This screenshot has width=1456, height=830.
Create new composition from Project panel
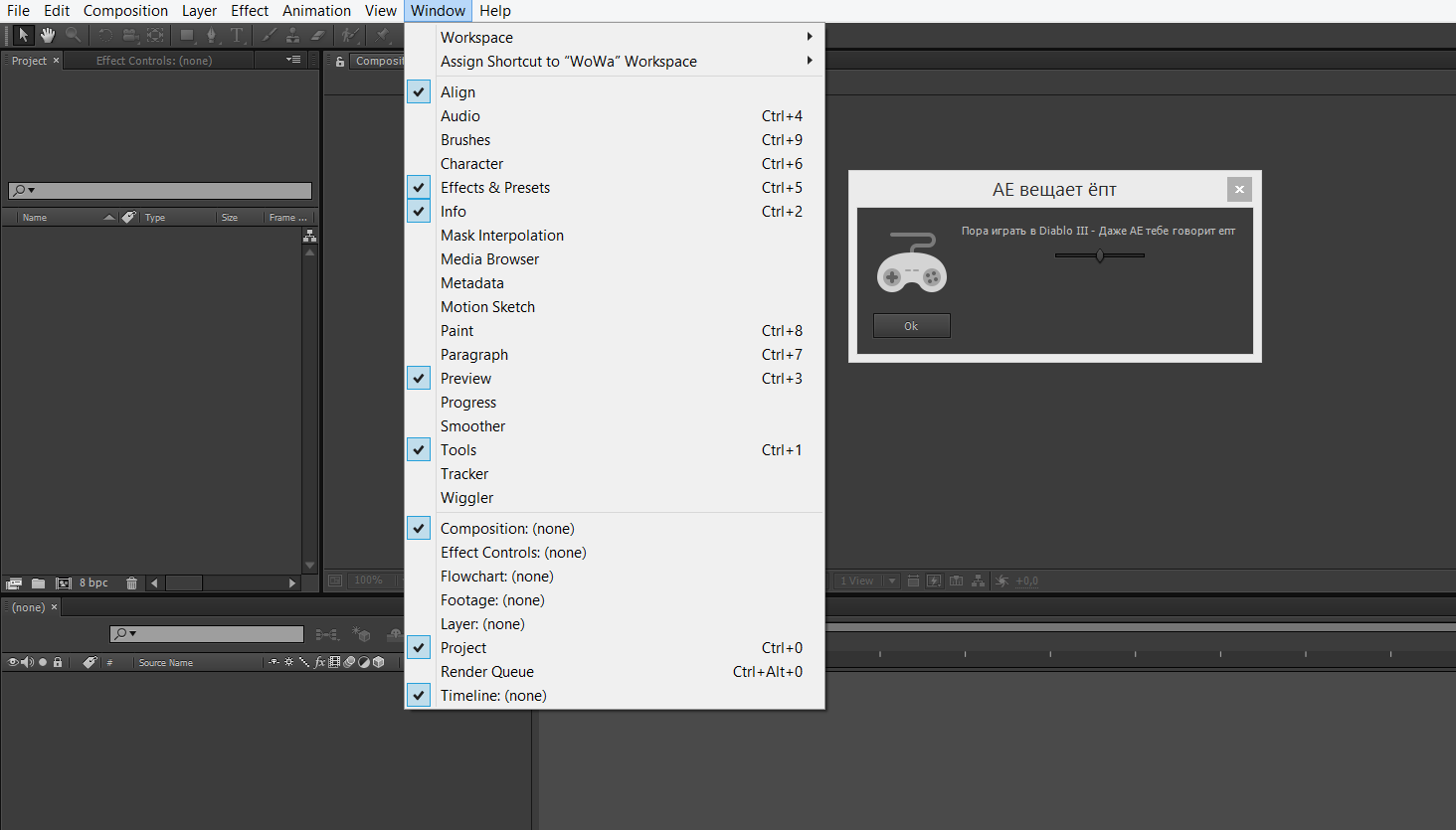pyautogui.click(x=64, y=583)
